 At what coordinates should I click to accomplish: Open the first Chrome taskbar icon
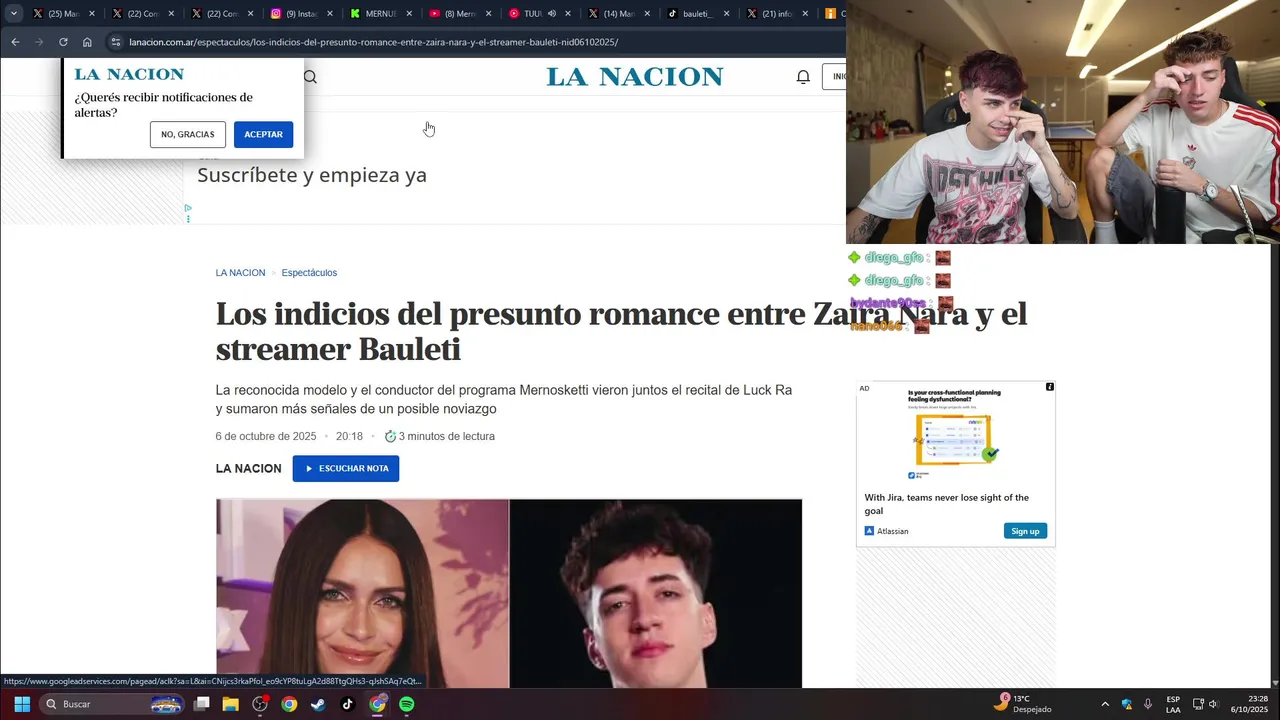289,704
